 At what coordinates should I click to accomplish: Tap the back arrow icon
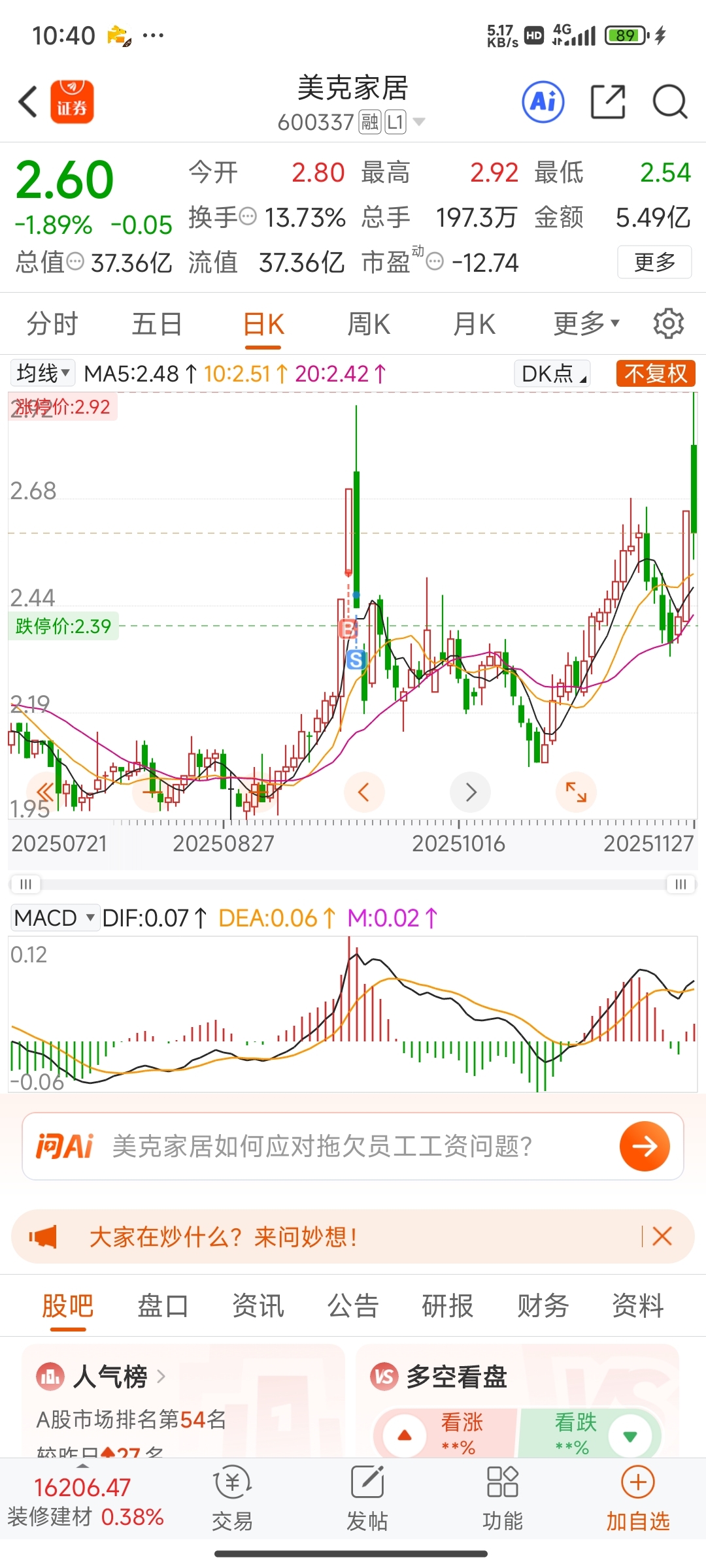pos(28,102)
